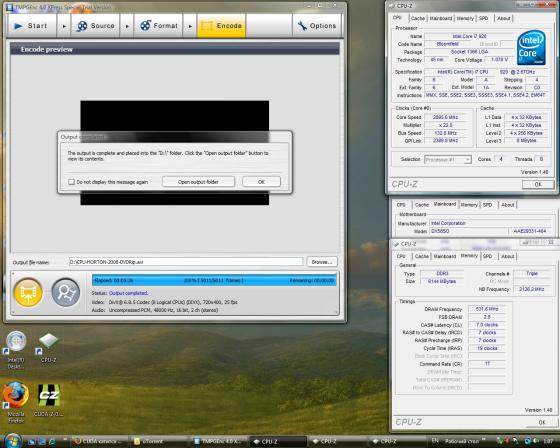Open the Source stage in TMPGEnc
Viewport: 560px width, 448px height.
96,26
